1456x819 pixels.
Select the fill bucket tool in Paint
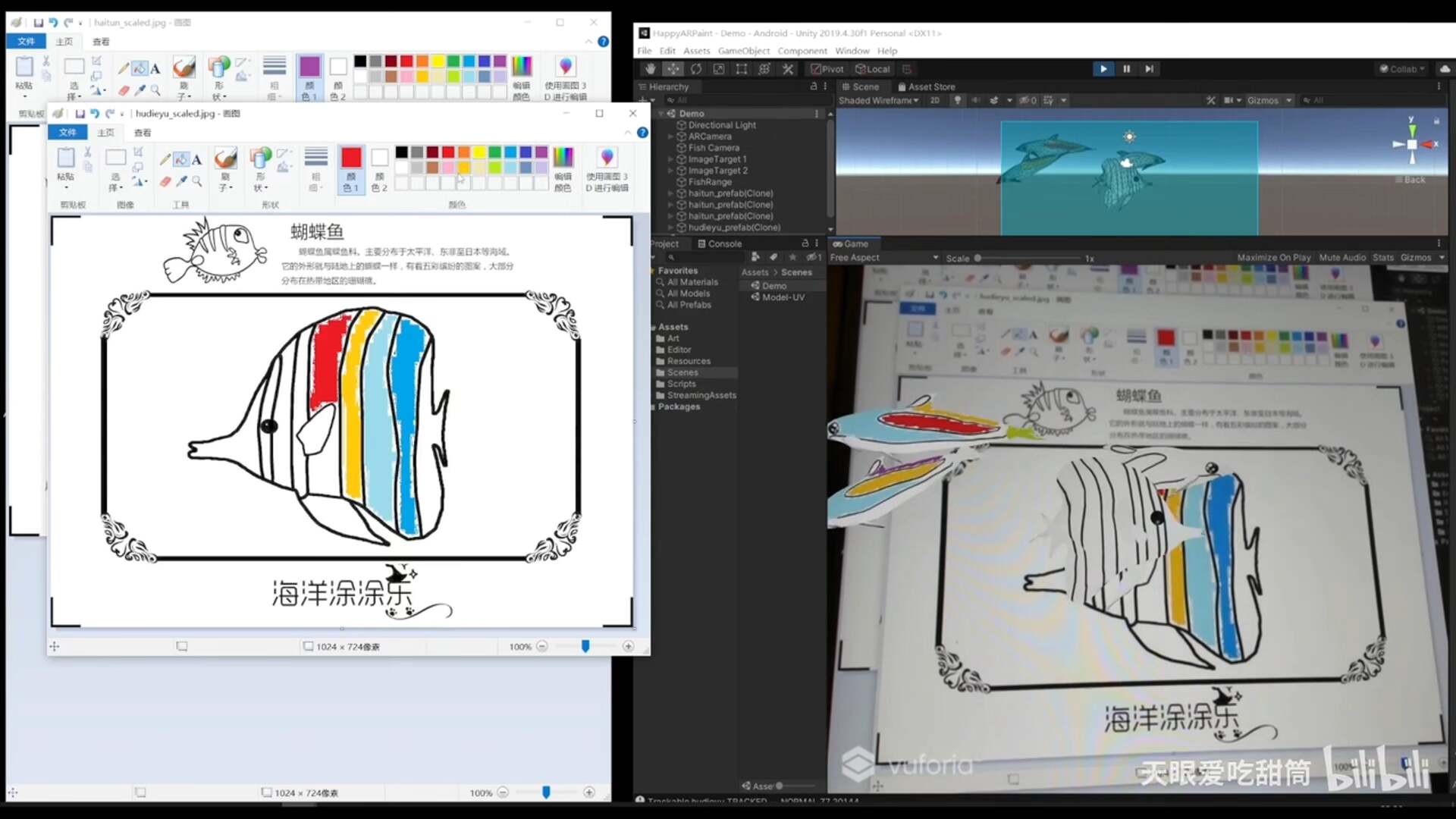tap(180, 159)
